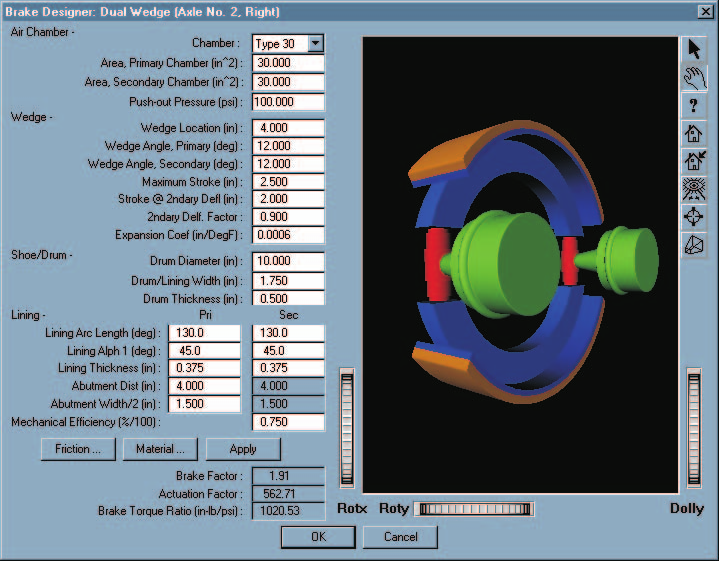Close the Brake Designer window
This screenshot has width=719, height=561.
coord(705,11)
